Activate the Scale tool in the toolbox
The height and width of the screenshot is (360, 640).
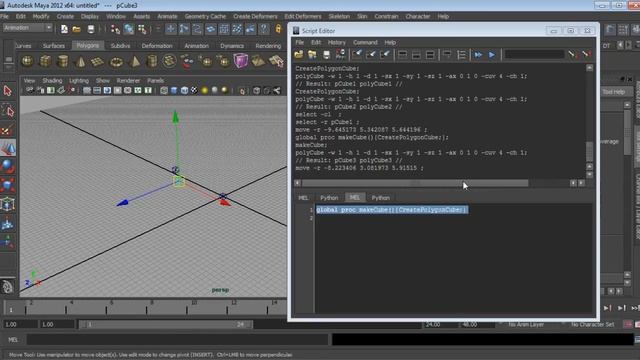8,185
